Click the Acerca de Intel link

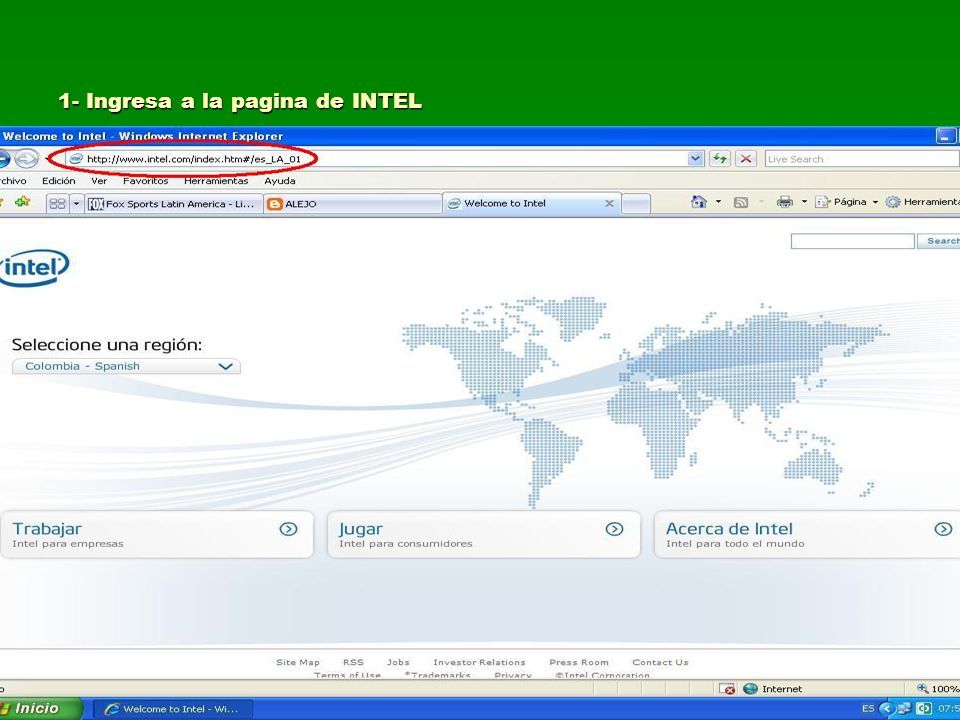pyautogui.click(x=729, y=528)
